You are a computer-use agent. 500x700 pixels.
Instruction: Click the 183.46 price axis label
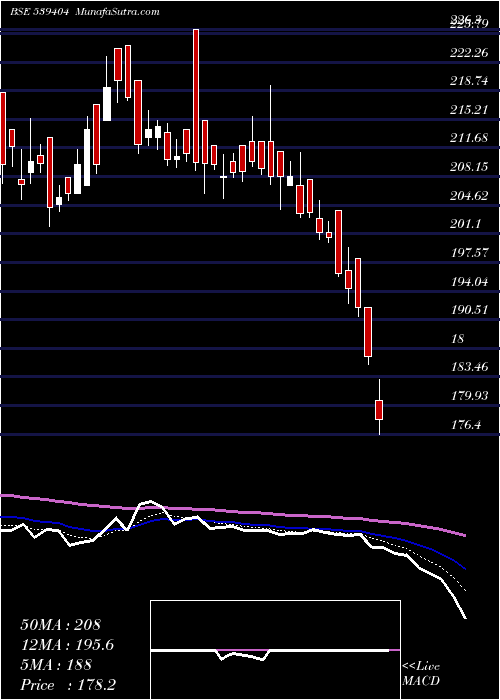pyautogui.click(x=470, y=367)
